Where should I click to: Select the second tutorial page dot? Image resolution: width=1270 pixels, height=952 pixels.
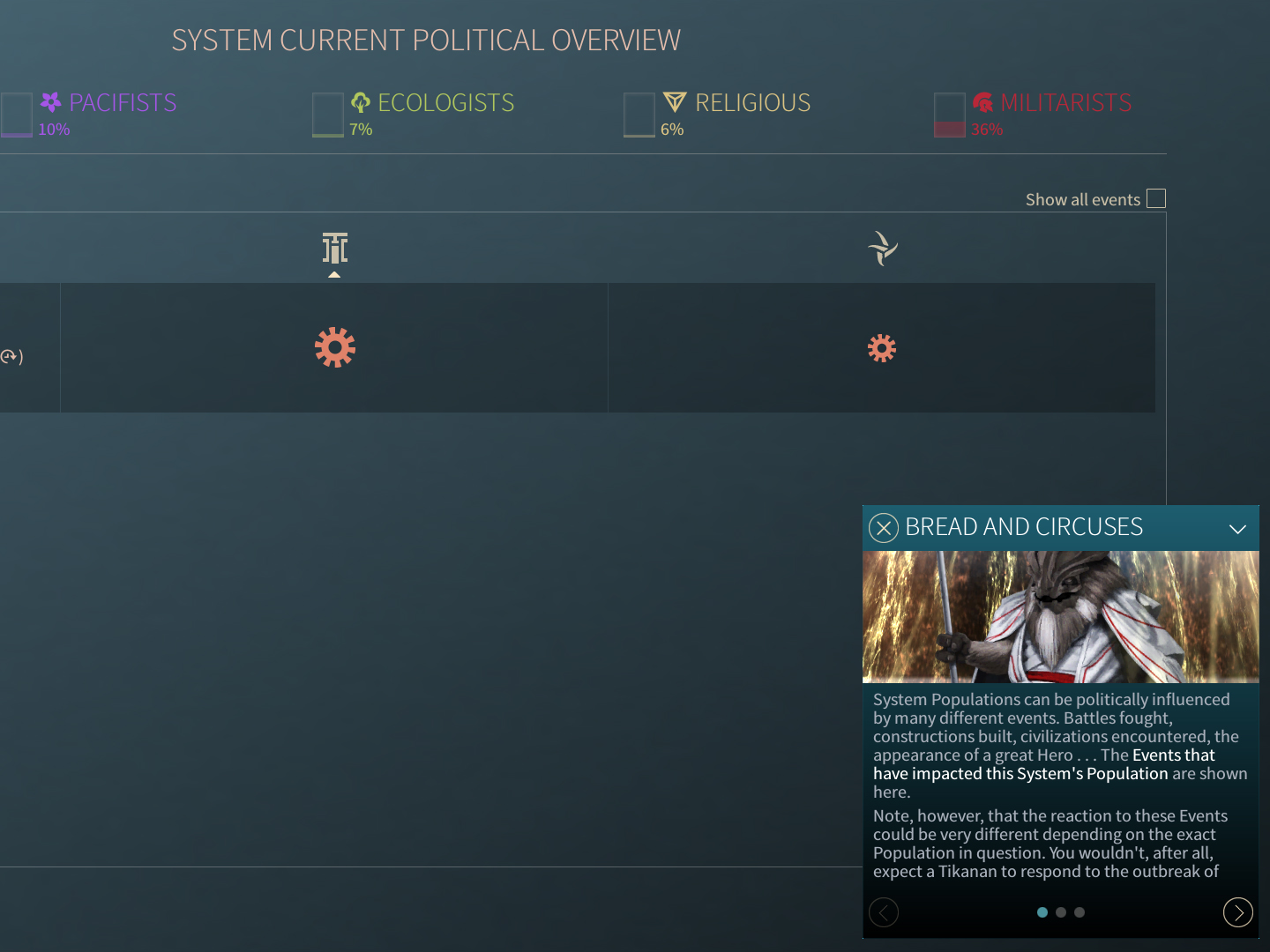pyautogui.click(x=1061, y=912)
